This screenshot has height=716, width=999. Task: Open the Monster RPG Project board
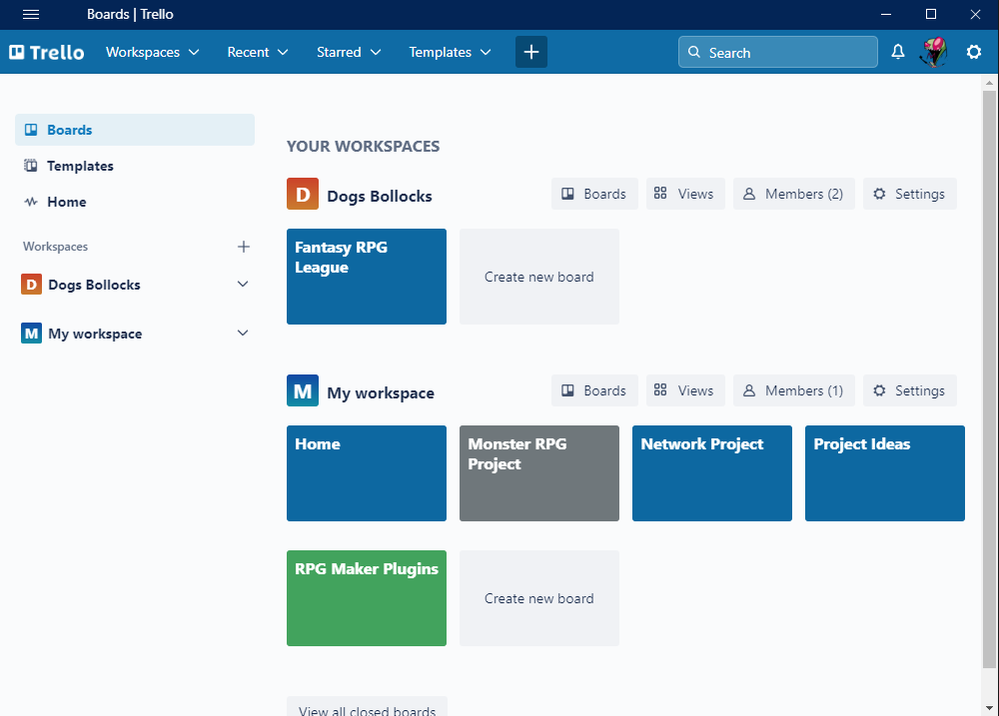[x=539, y=473]
